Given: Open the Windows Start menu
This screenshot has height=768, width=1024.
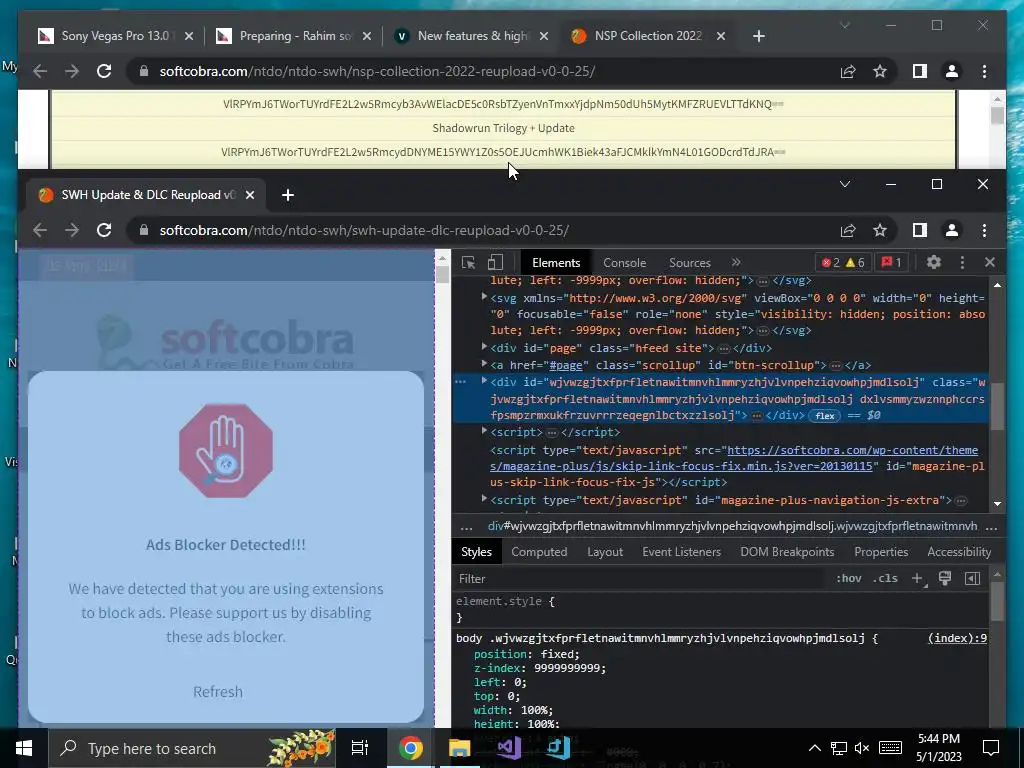Looking at the screenshot, I should pyautogui.click(x=24, y=748).
